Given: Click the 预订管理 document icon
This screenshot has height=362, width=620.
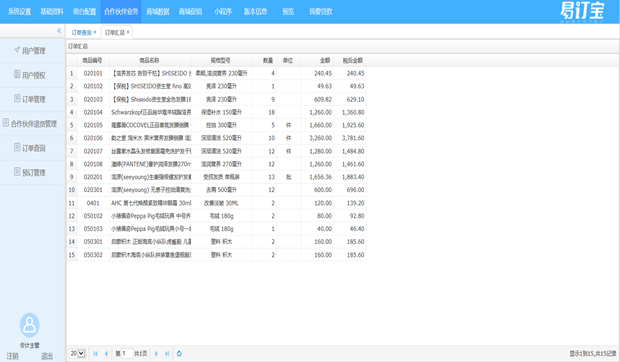Looking at the screenshot, I should [x=17, y=172].
